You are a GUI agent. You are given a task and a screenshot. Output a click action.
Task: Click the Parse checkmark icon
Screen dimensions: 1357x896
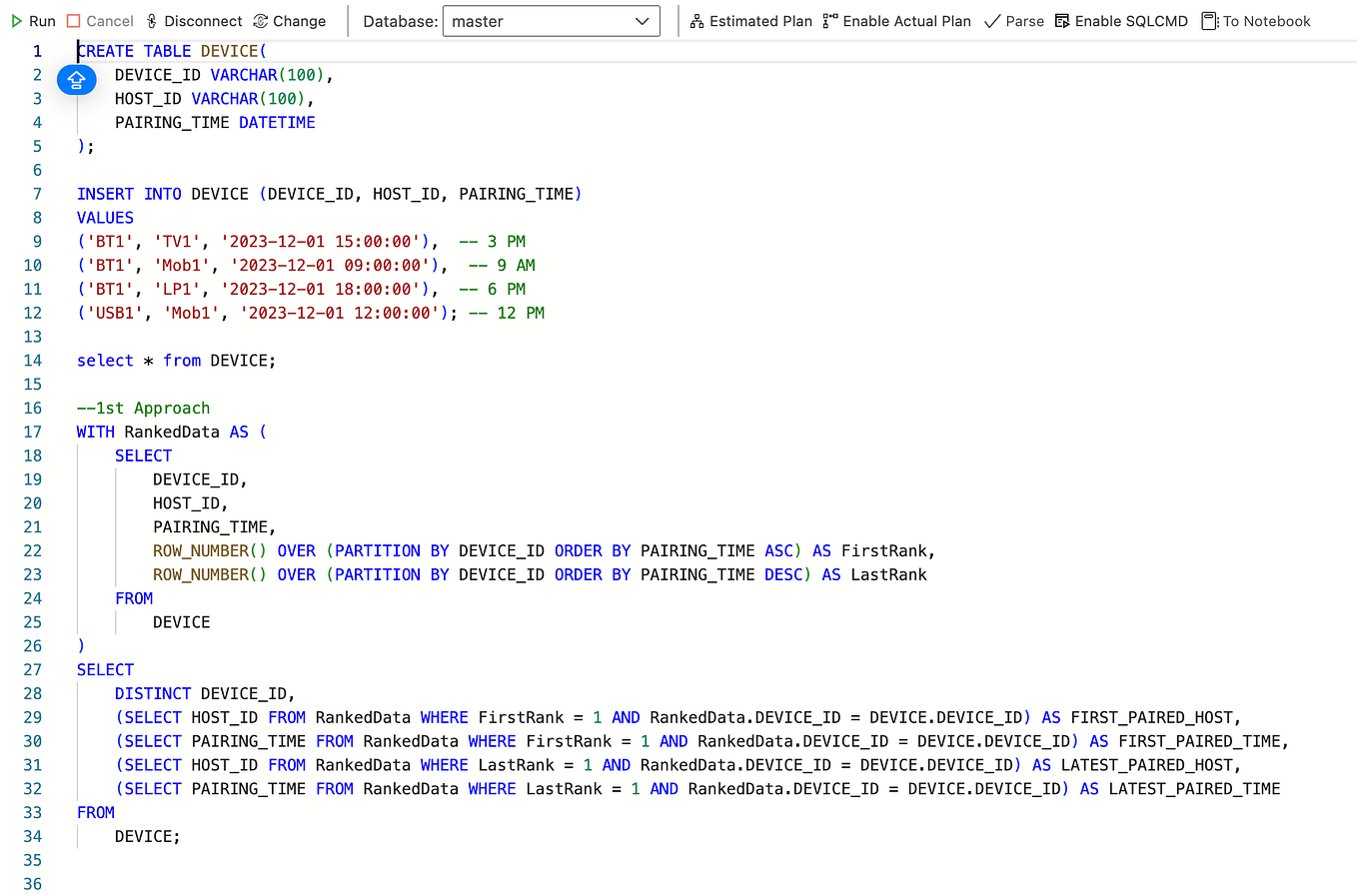point(992,21)
